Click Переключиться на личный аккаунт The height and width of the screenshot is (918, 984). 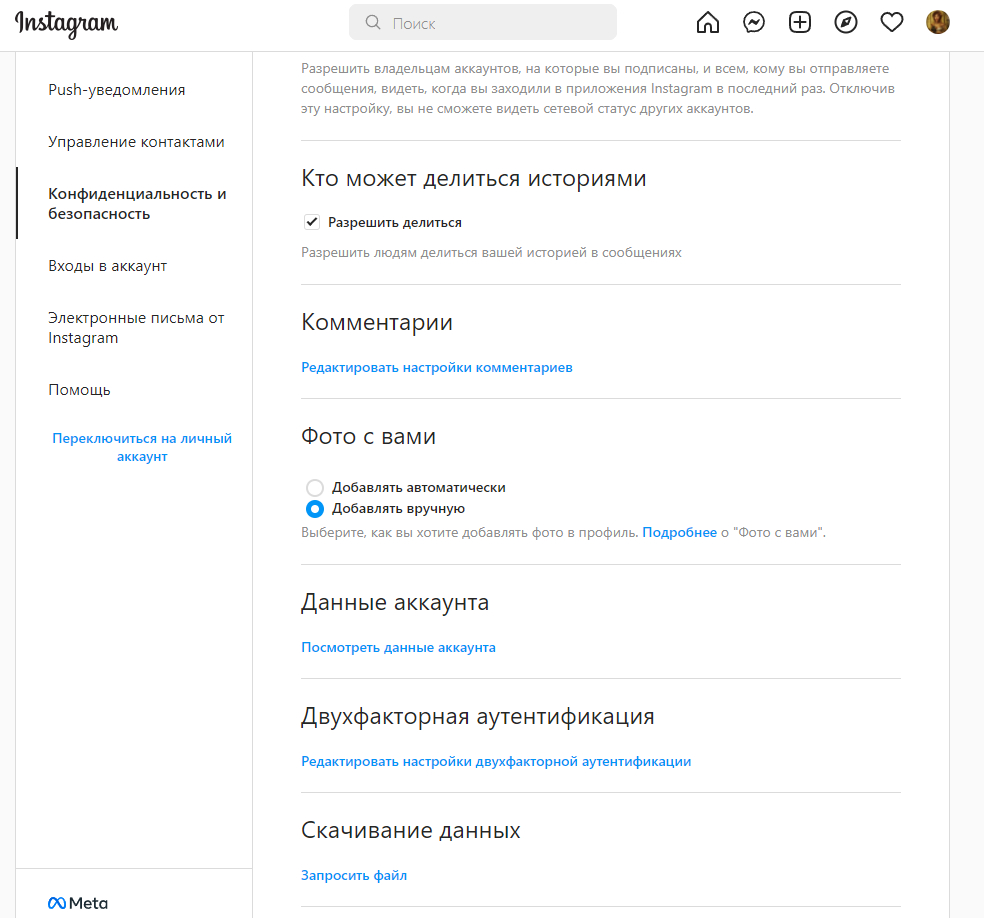click(x=141, y=446)
